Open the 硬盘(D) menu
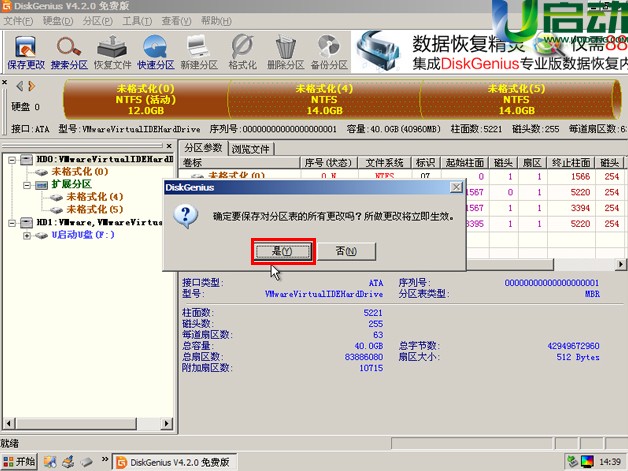The image size is (628, 471). 58,21
